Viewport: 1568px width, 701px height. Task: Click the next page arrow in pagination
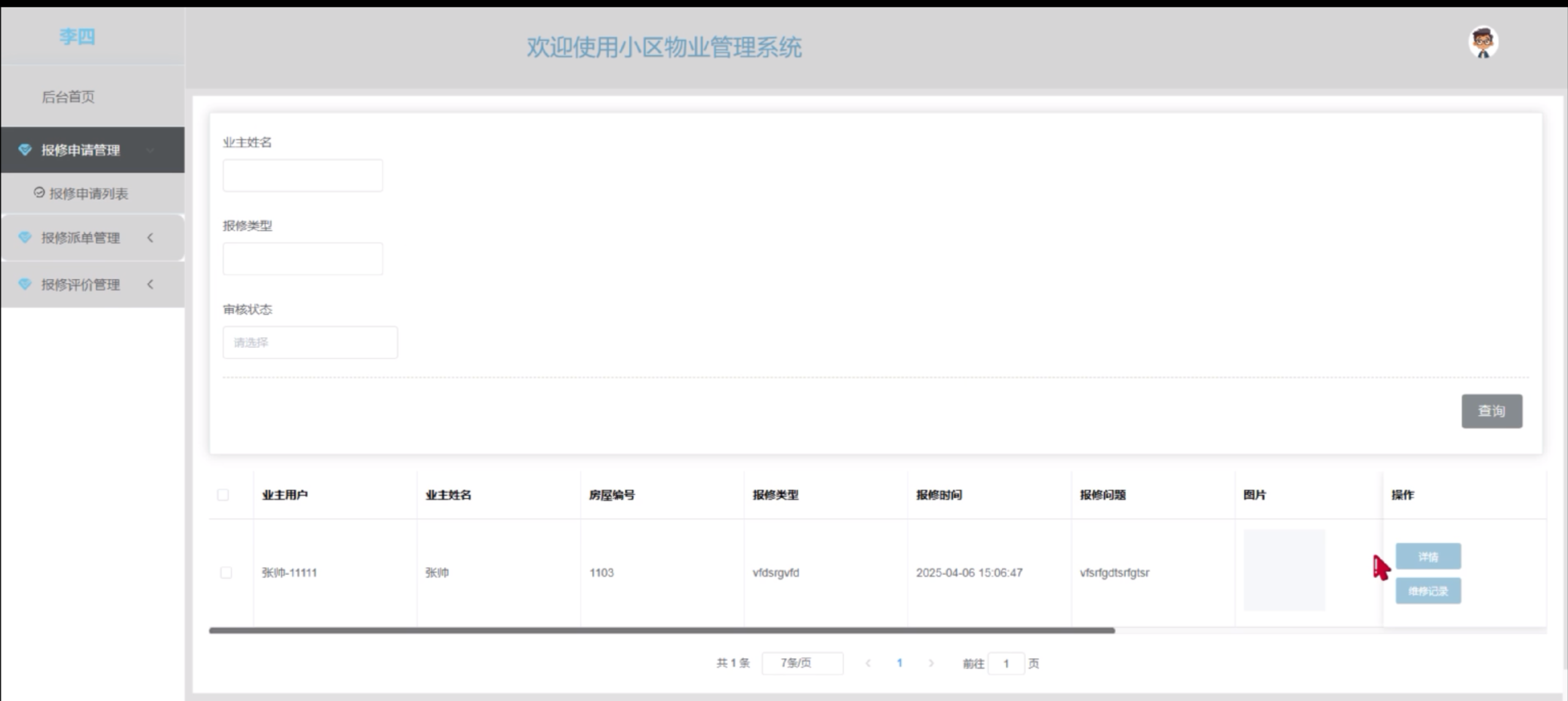932,663
